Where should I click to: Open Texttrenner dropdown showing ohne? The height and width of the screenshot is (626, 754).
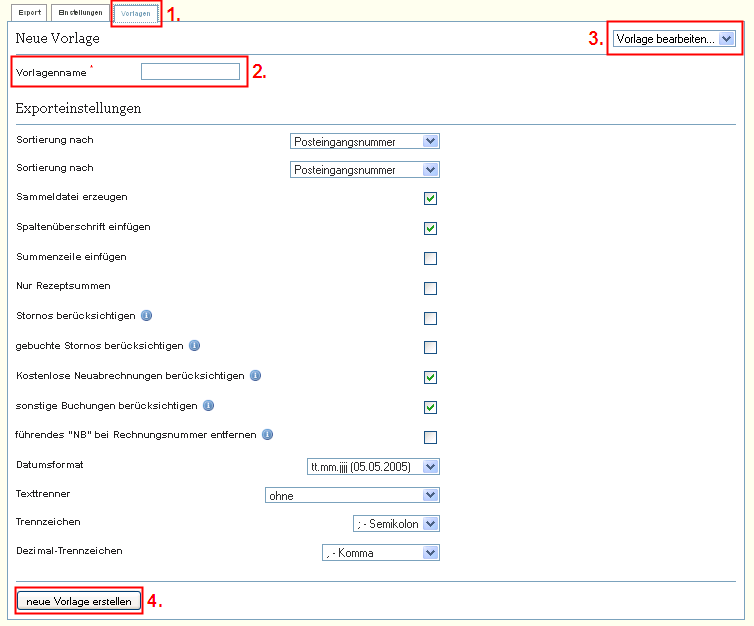[x=352, y=495]
